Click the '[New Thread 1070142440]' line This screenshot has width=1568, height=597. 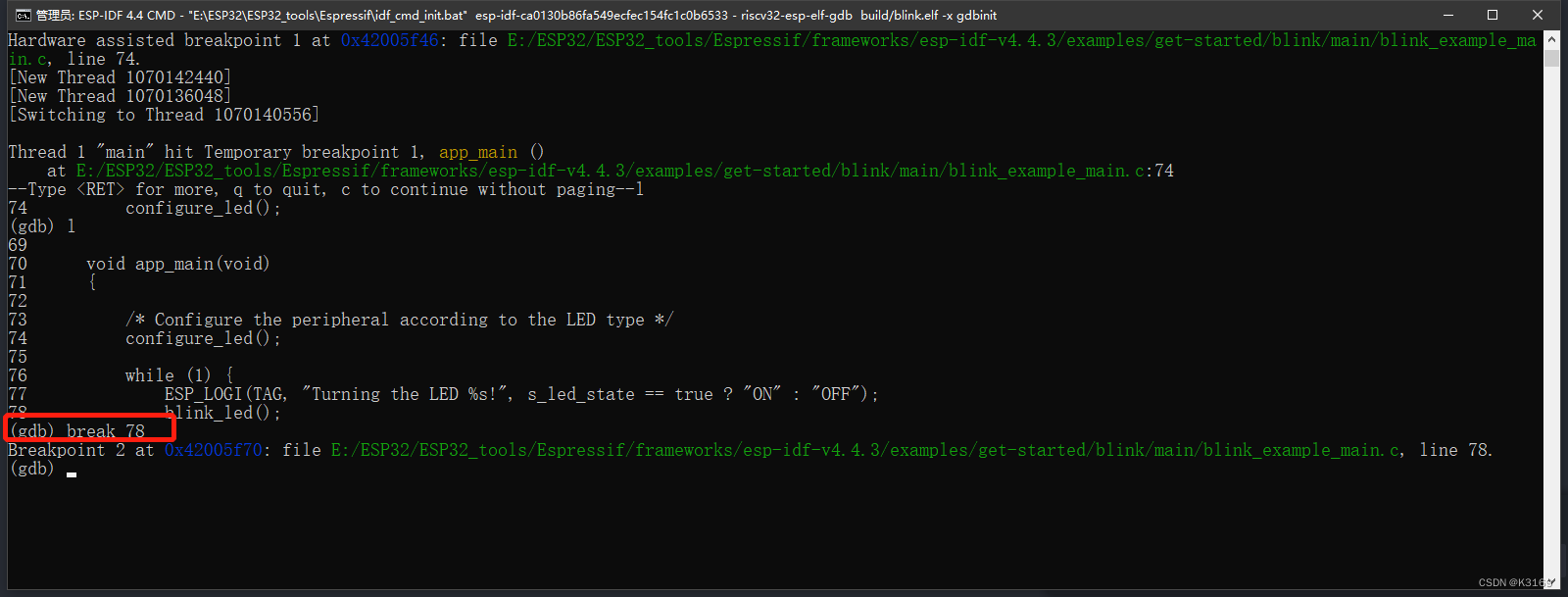click(120, 77)
